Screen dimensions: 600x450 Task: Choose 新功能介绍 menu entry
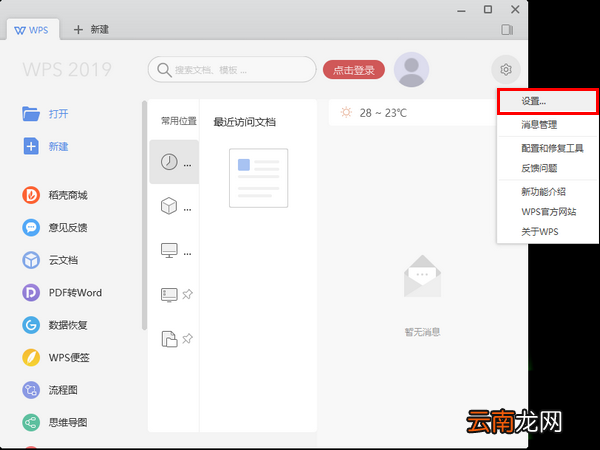[x=547, y=192]
